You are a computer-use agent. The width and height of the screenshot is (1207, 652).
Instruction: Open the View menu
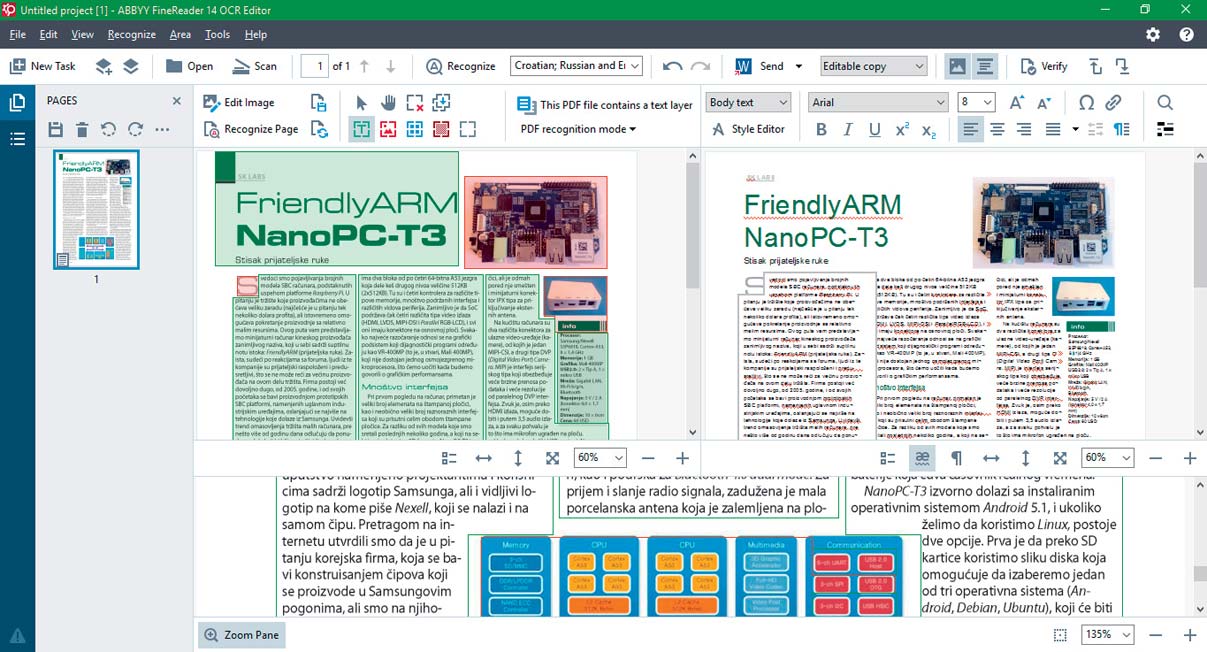[x=83, y=34]
